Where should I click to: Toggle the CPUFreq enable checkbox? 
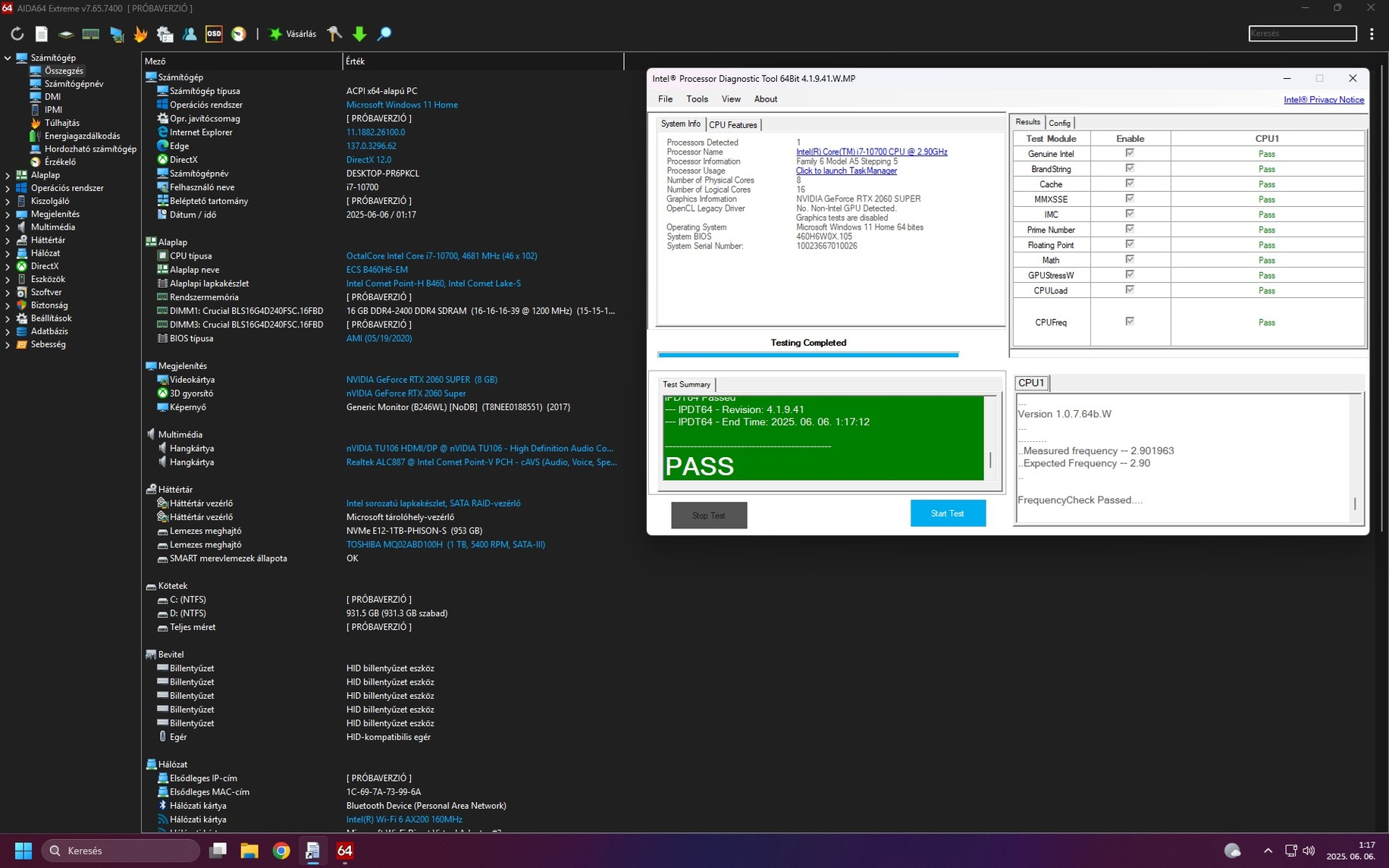pyautogui.click(x=1130, y=321)
